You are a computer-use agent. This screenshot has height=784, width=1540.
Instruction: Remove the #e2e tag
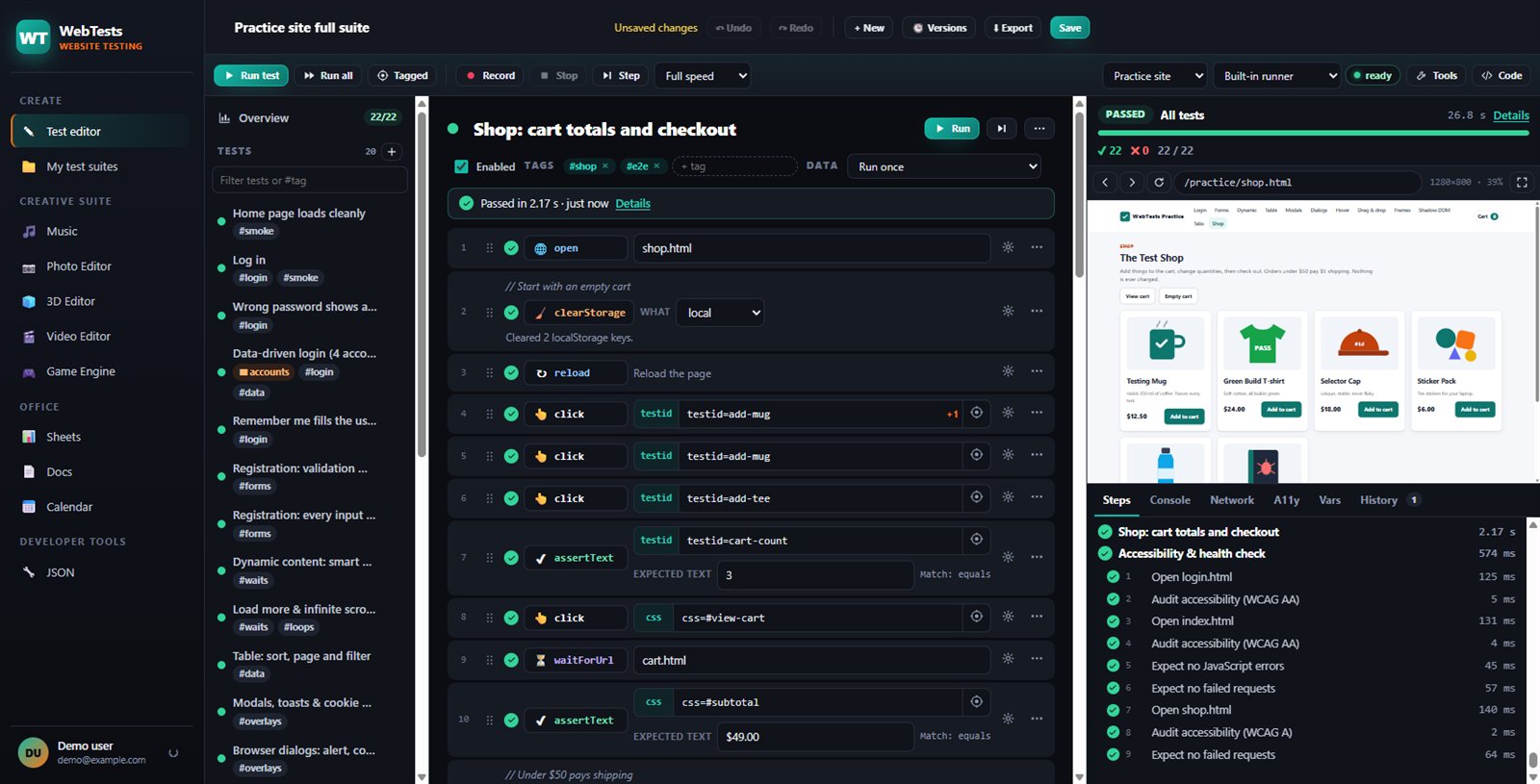point(657,166)
